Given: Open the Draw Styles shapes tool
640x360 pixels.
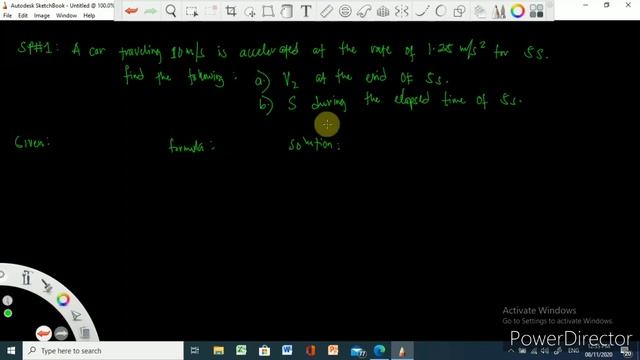Looking at the screenshot, I should coord(459,11).
